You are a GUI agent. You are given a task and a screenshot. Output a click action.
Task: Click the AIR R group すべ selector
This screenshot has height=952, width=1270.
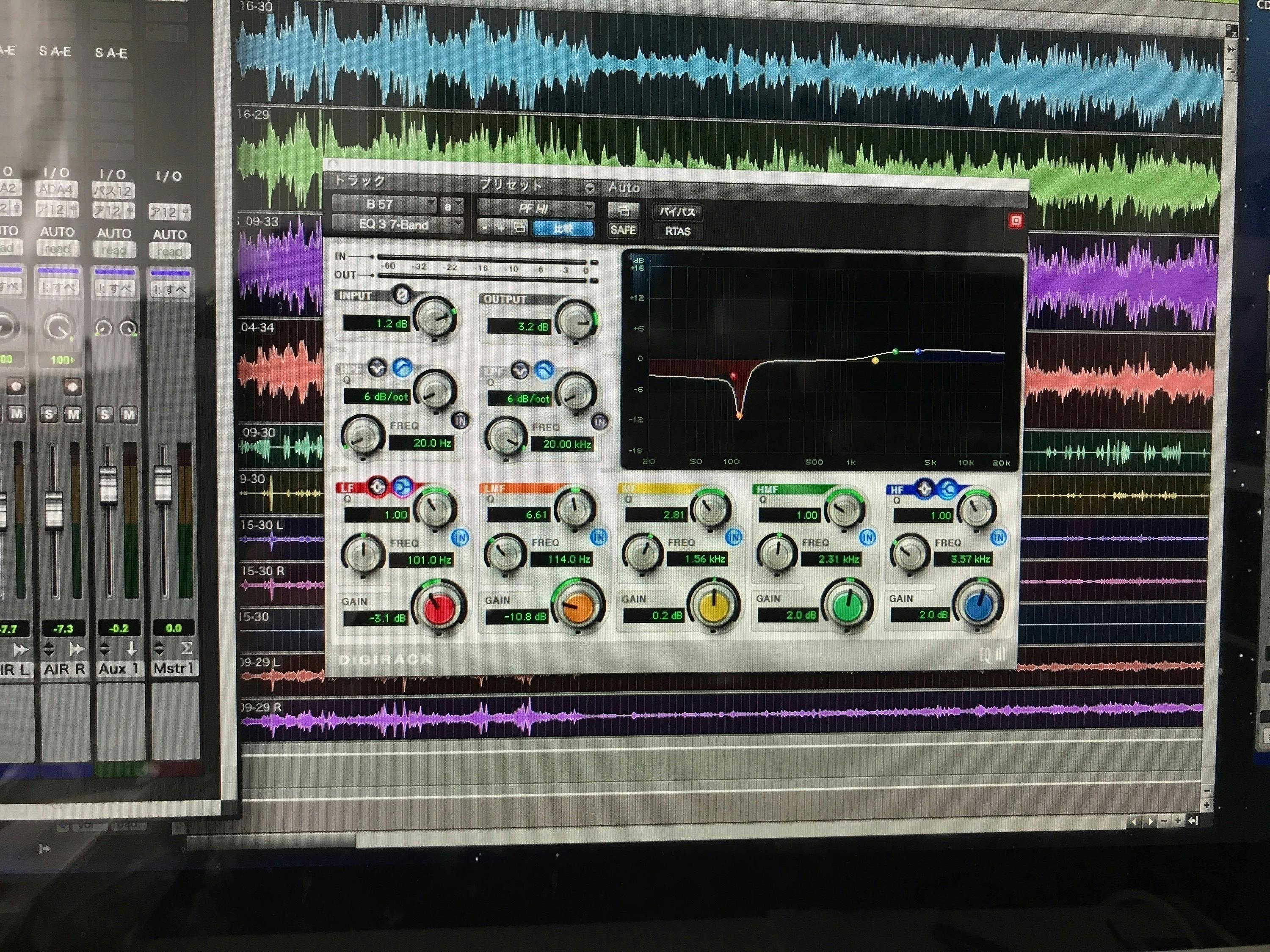[58, 288]
